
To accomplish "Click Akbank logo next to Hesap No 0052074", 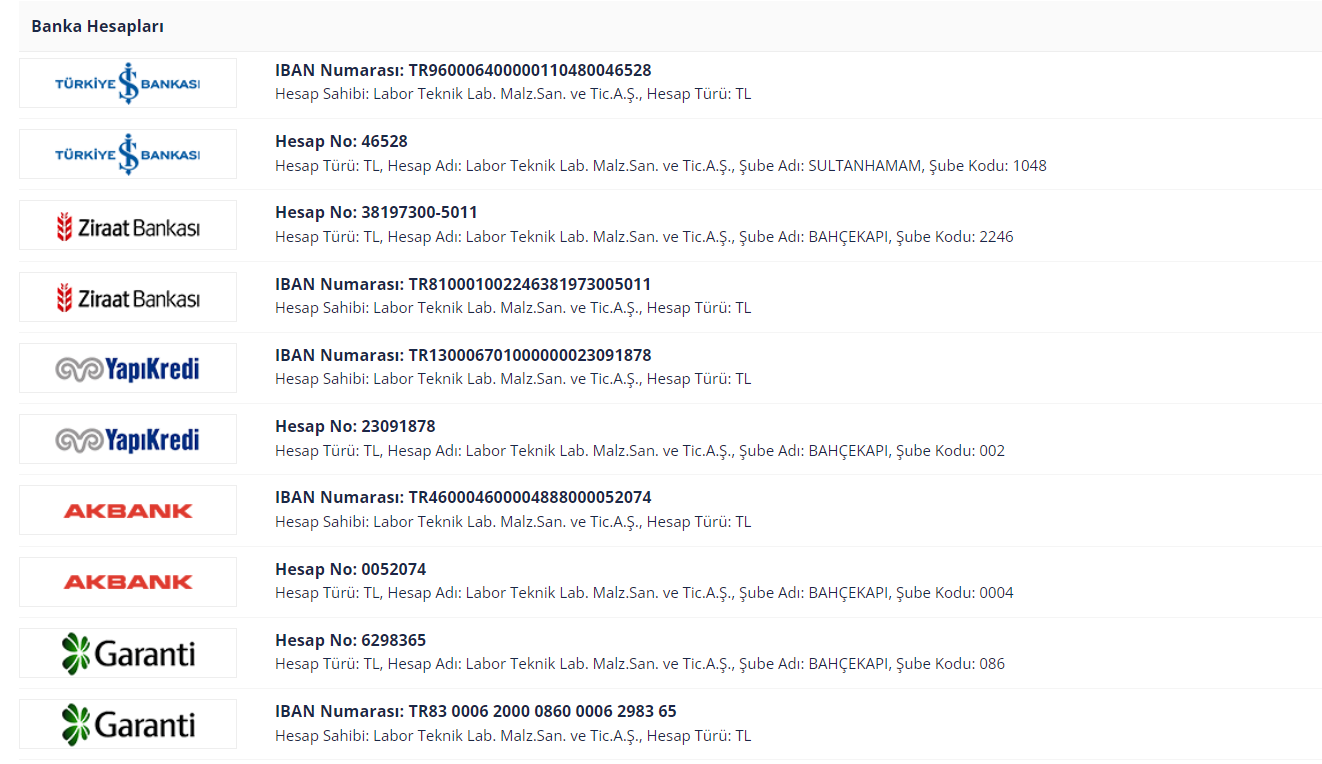I will pos(128,582).
